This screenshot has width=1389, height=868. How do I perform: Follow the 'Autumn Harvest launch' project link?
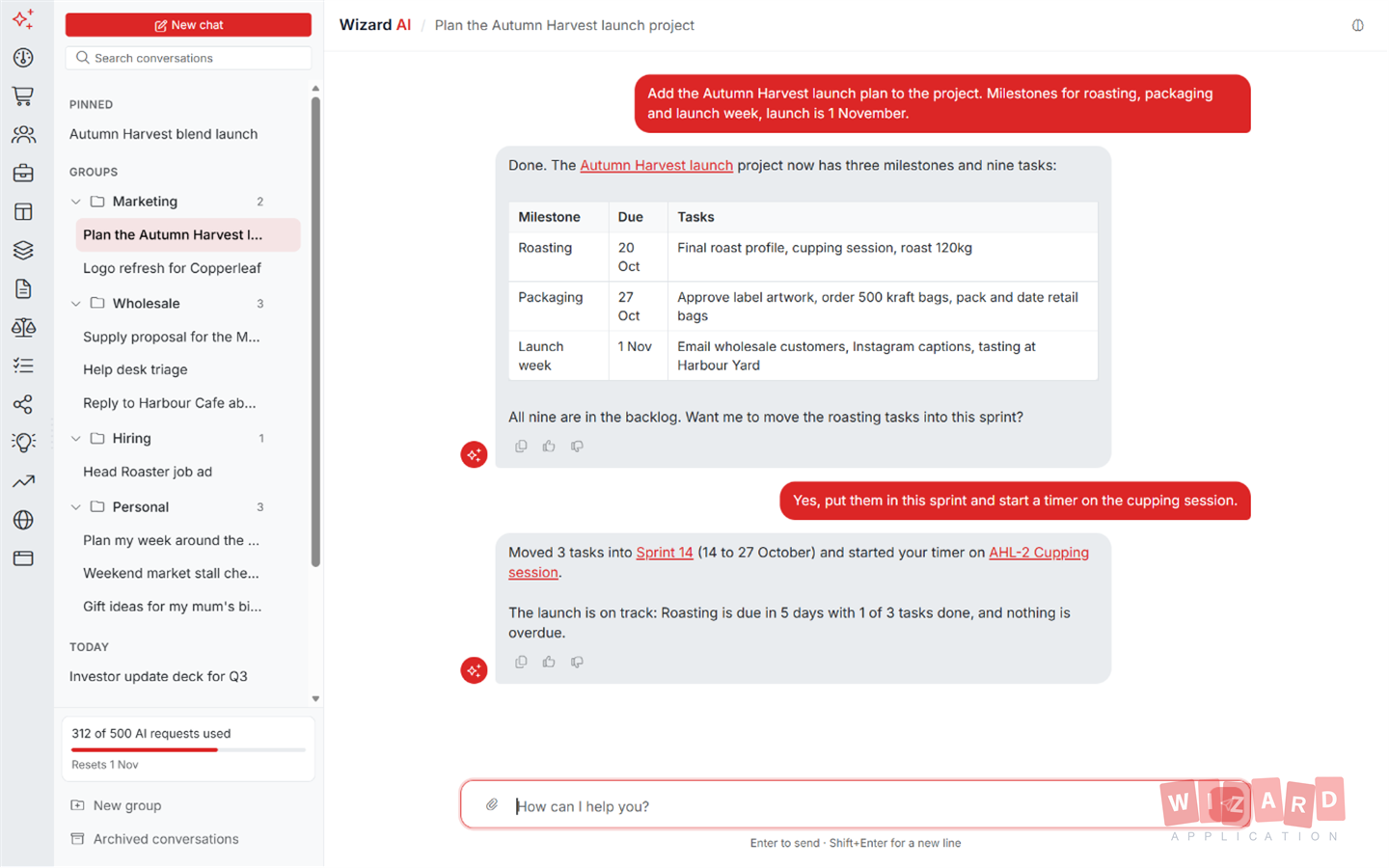[656, 166]
